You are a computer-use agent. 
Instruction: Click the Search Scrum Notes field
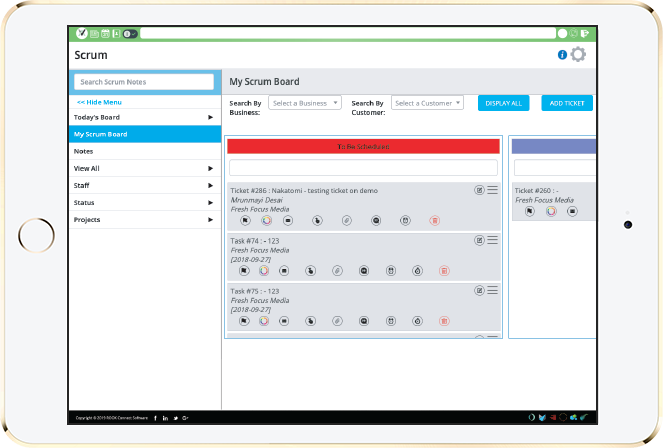click(144, 82)
